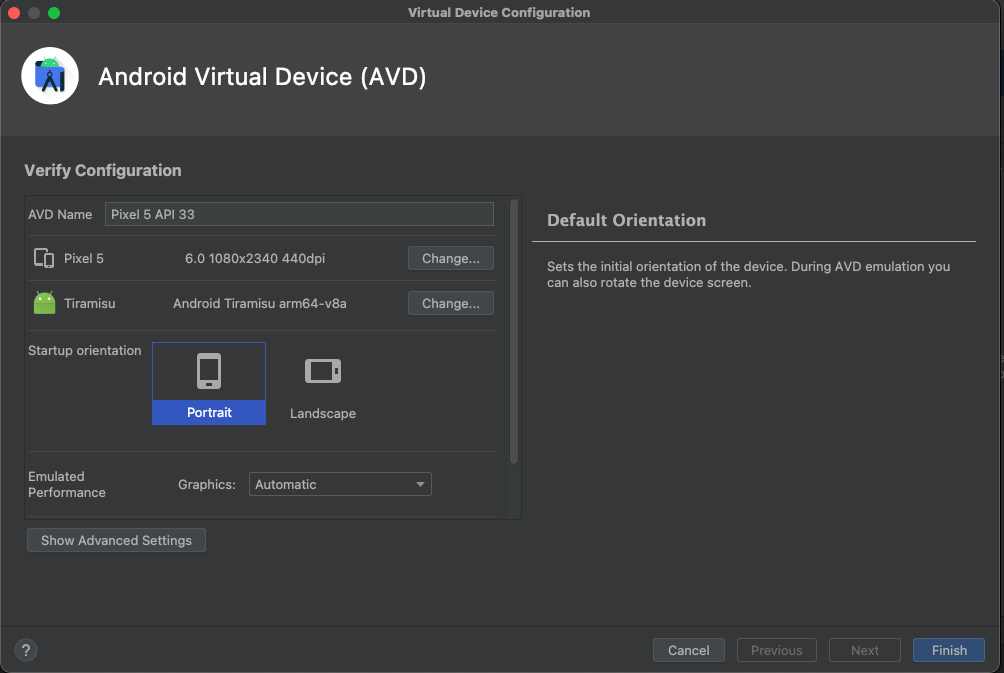Click Change button for Pixel 5 hardware

coord(450,258)
